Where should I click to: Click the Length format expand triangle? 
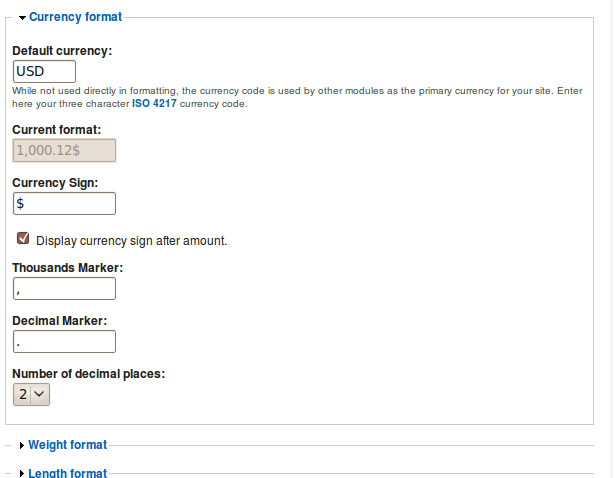pyautogui.click(x=22, y=473)
